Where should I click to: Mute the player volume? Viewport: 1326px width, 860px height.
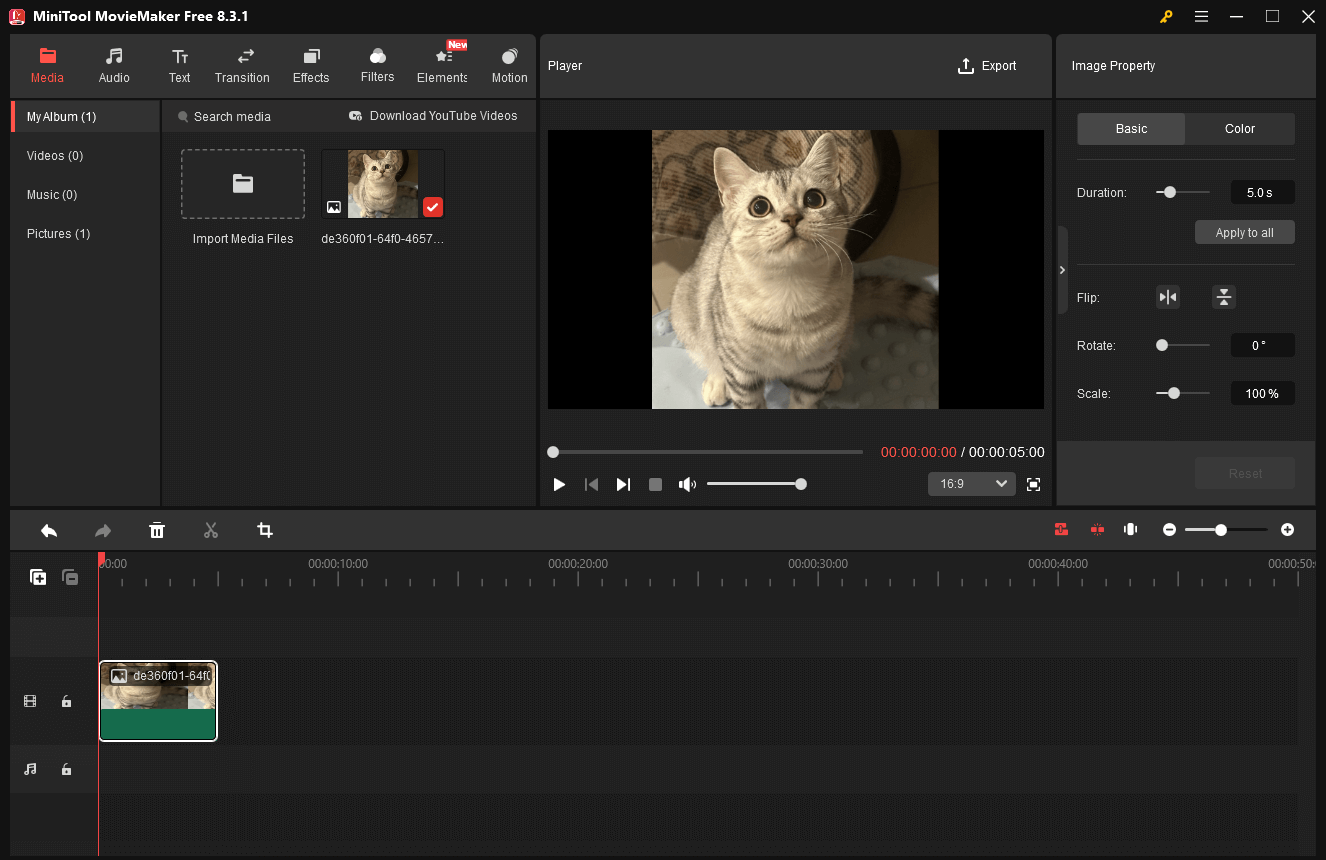pos(687,484)
